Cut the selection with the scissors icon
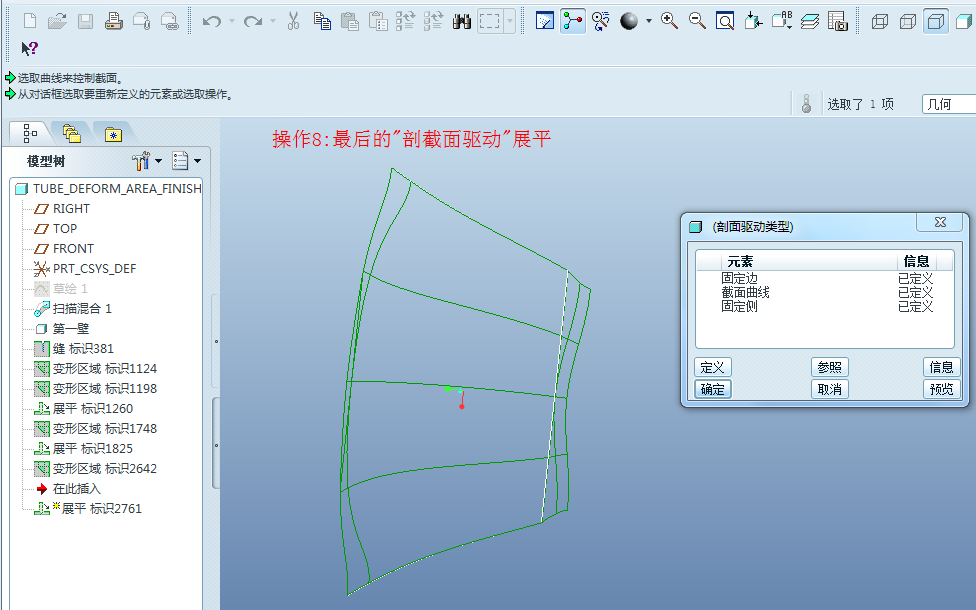This screenshot has width=976, height=610. point(293,21)
